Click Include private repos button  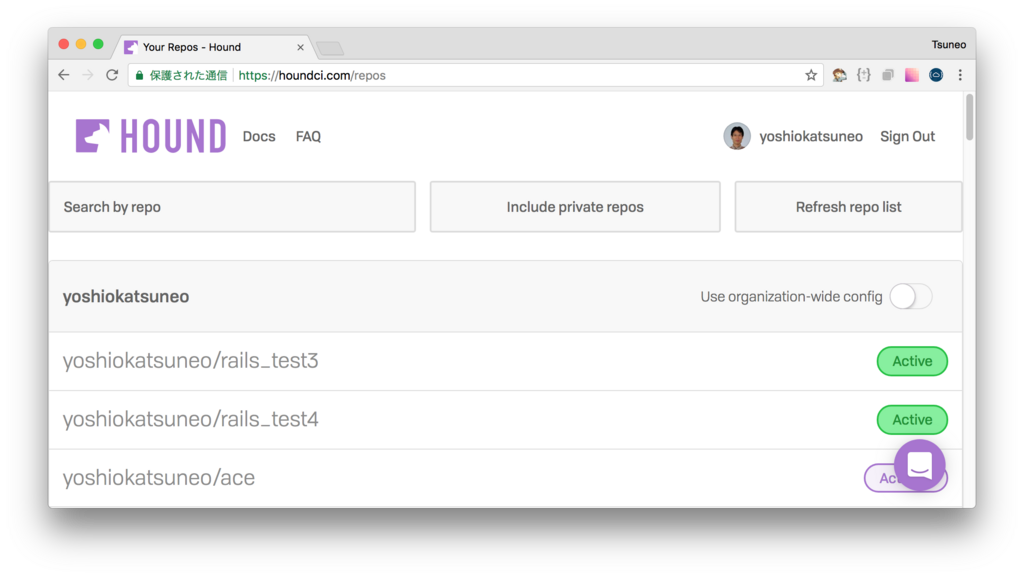click(x=575, y=207)
